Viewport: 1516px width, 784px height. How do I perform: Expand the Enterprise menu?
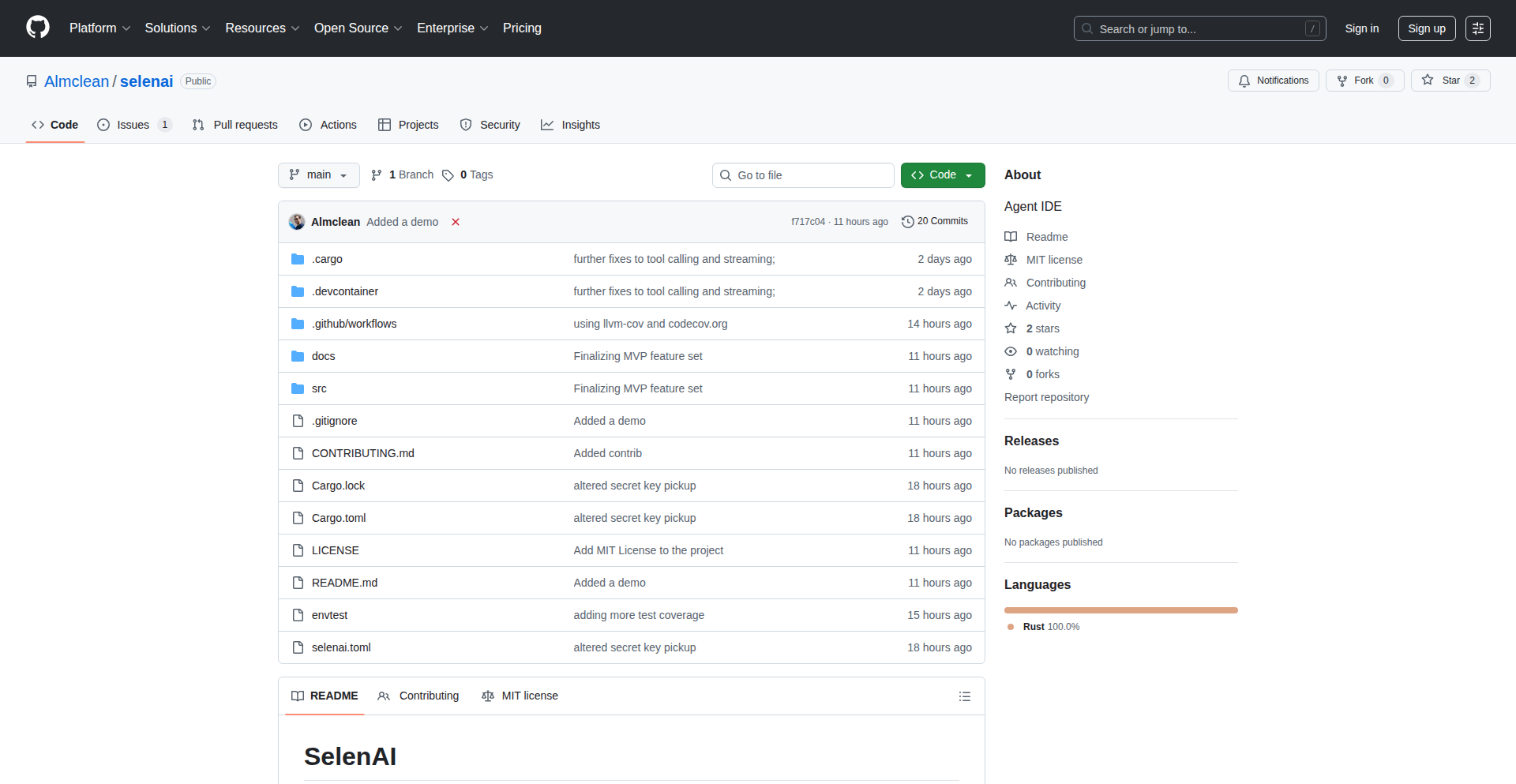coord(452,28)
